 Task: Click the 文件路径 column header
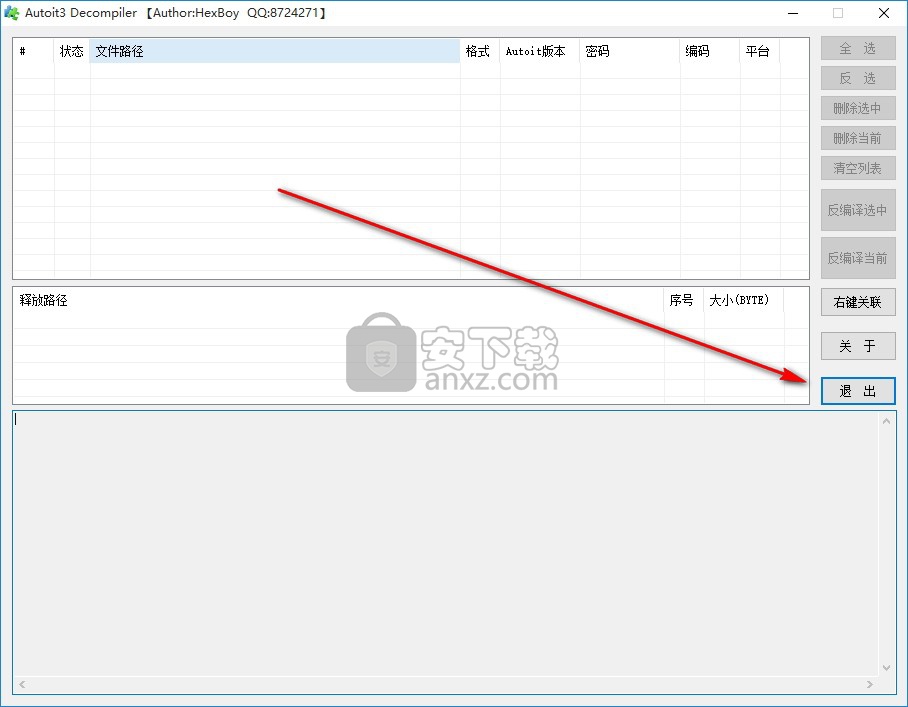(x=274, y=51)
